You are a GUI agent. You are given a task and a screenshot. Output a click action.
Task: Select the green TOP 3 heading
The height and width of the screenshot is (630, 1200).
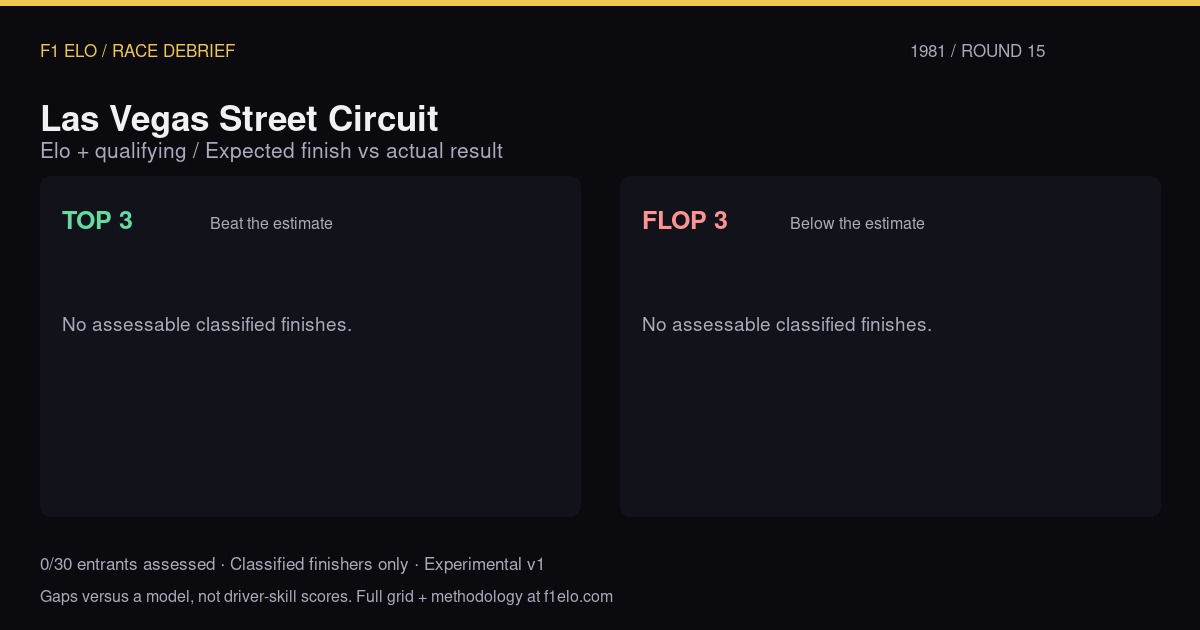(97, 221)
